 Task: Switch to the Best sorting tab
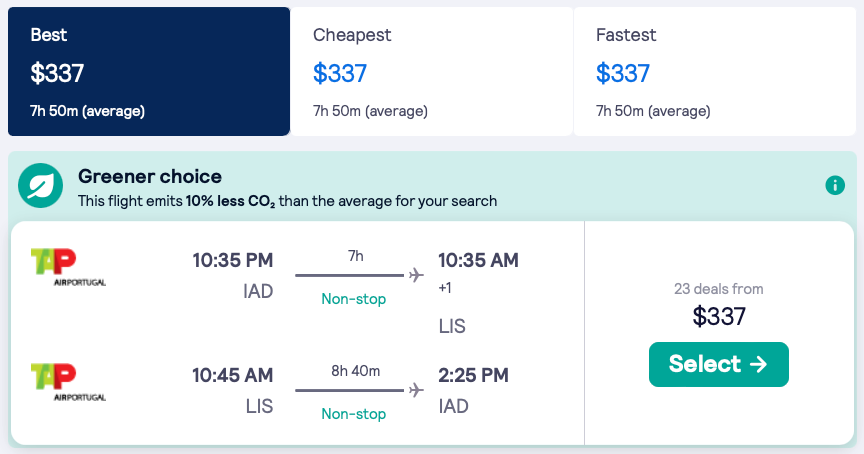(x=149, y=71)
